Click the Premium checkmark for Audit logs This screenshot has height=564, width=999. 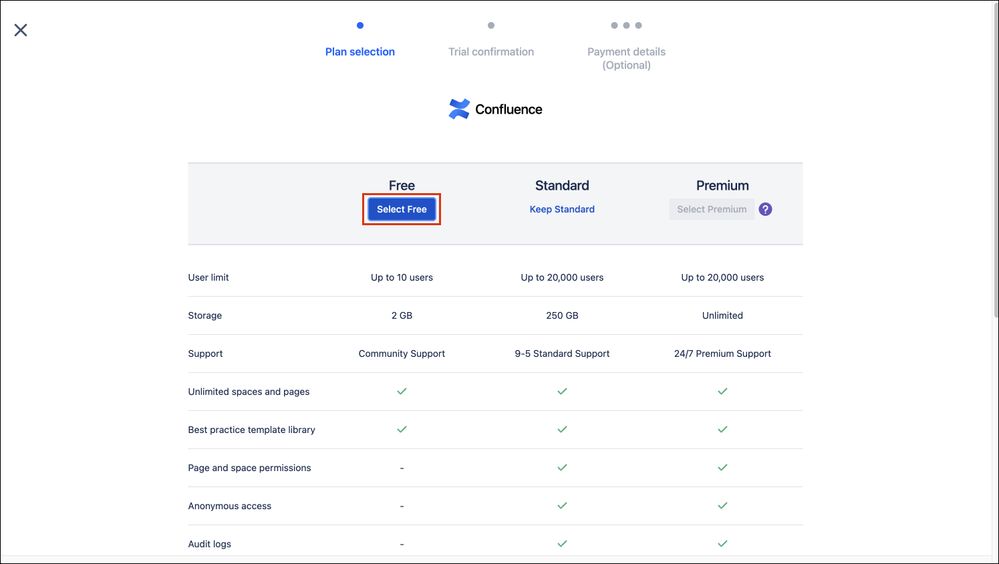click(x=722, y=544)
